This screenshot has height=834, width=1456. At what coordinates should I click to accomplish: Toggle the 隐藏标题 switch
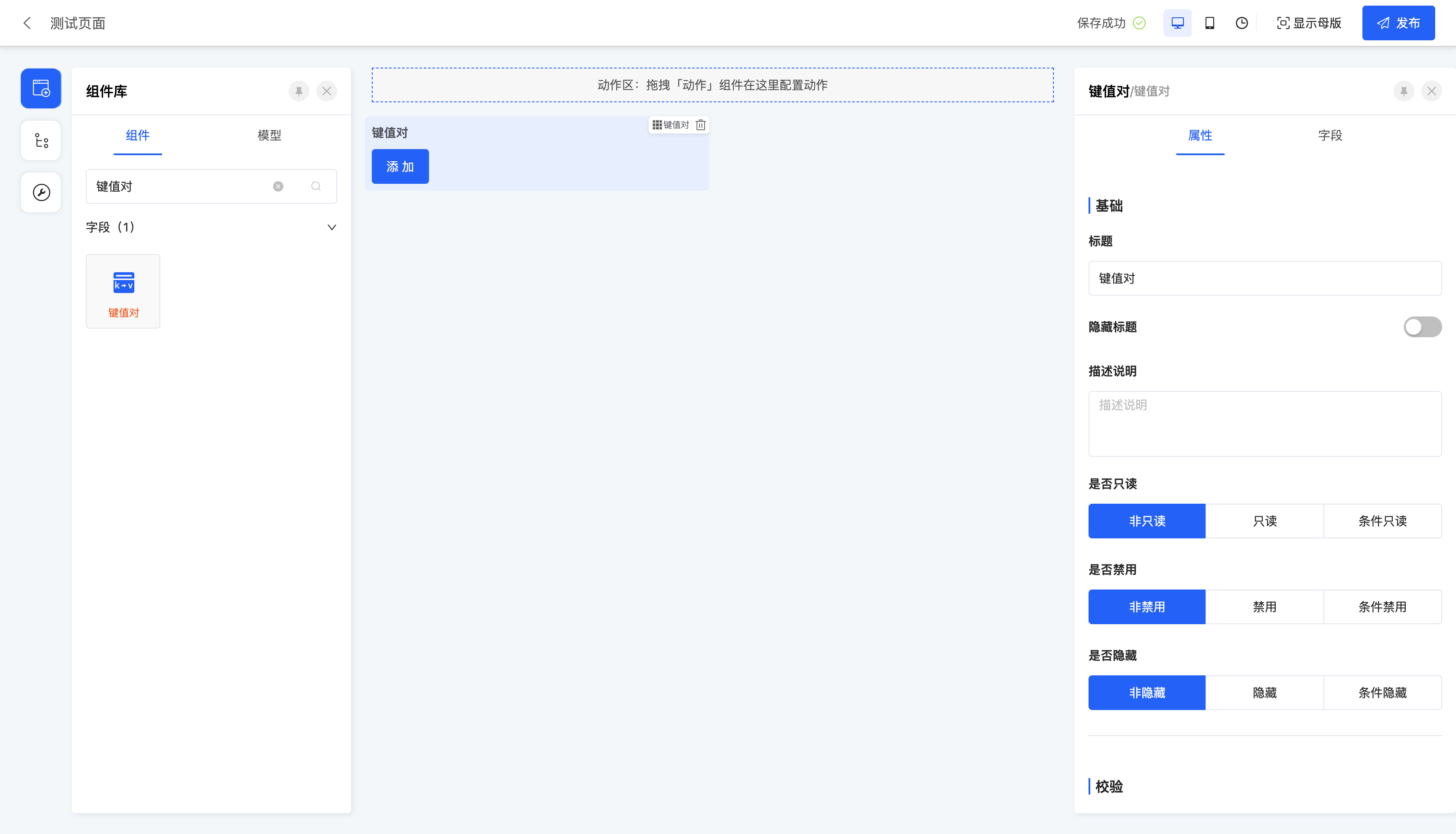(x=1422, y=327)
